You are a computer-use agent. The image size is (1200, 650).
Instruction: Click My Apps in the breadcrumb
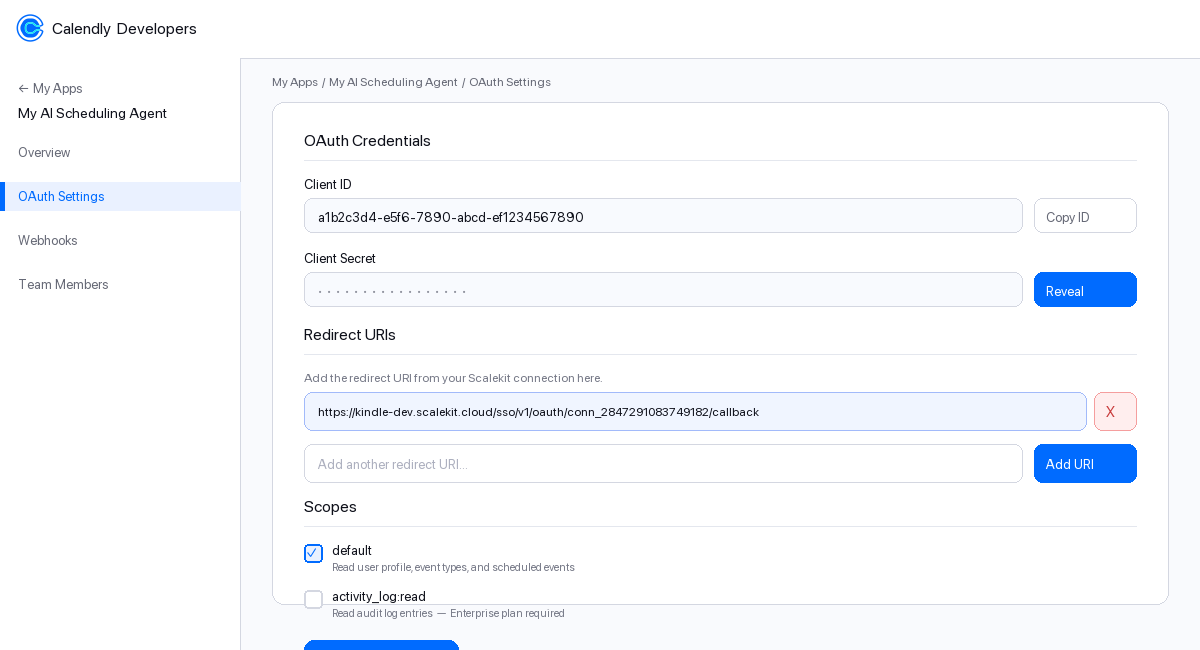[x=294, y=82]
